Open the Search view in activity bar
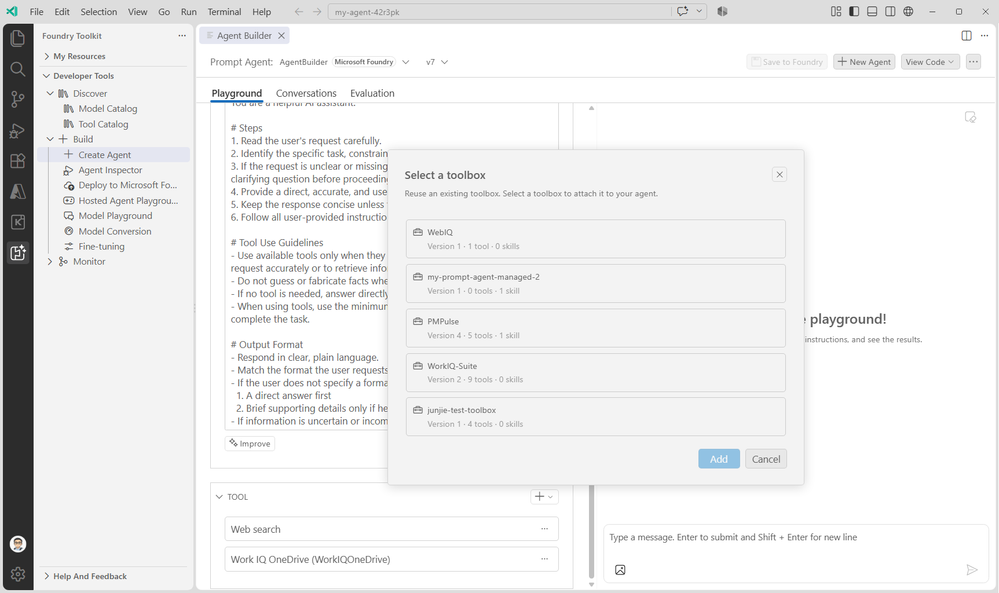The image size is (999, 593). (18, 69)
